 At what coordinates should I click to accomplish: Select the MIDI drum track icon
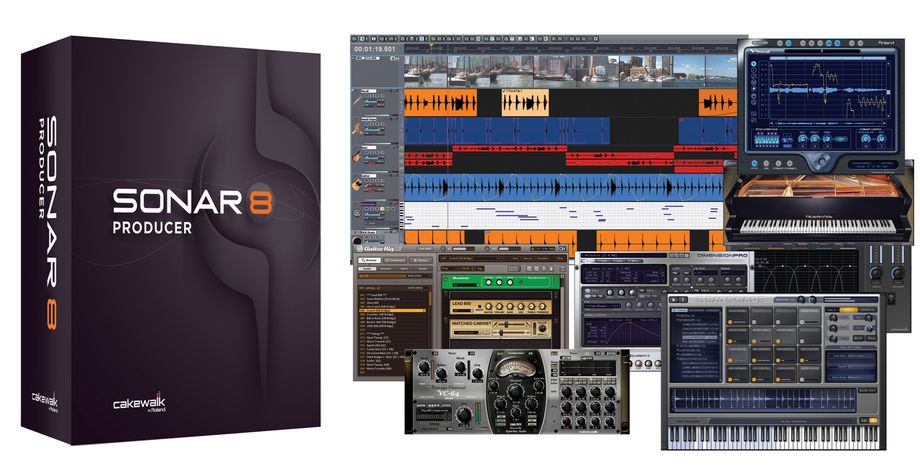pos(356,212)
